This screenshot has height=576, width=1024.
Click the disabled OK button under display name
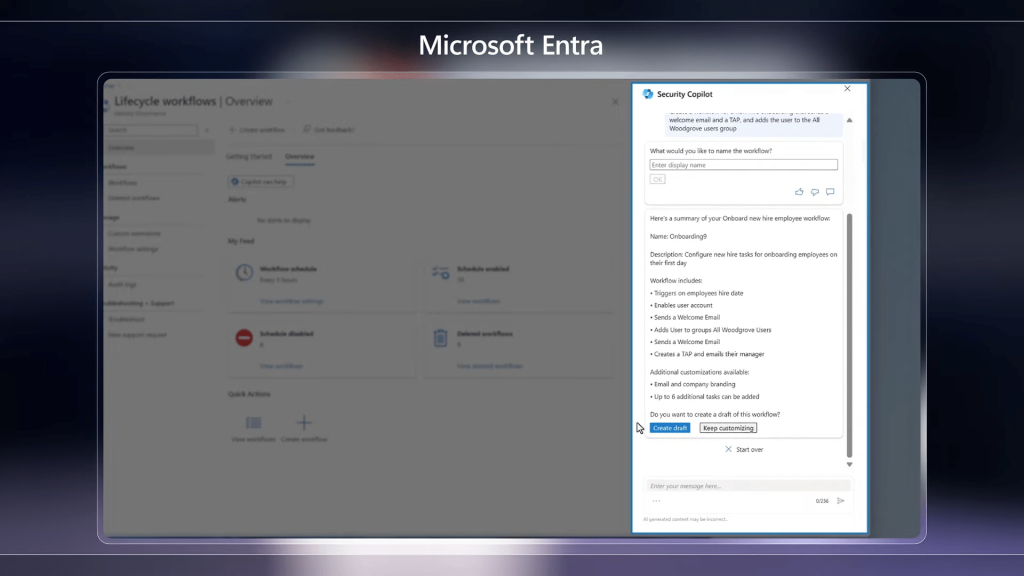(657, 179)
